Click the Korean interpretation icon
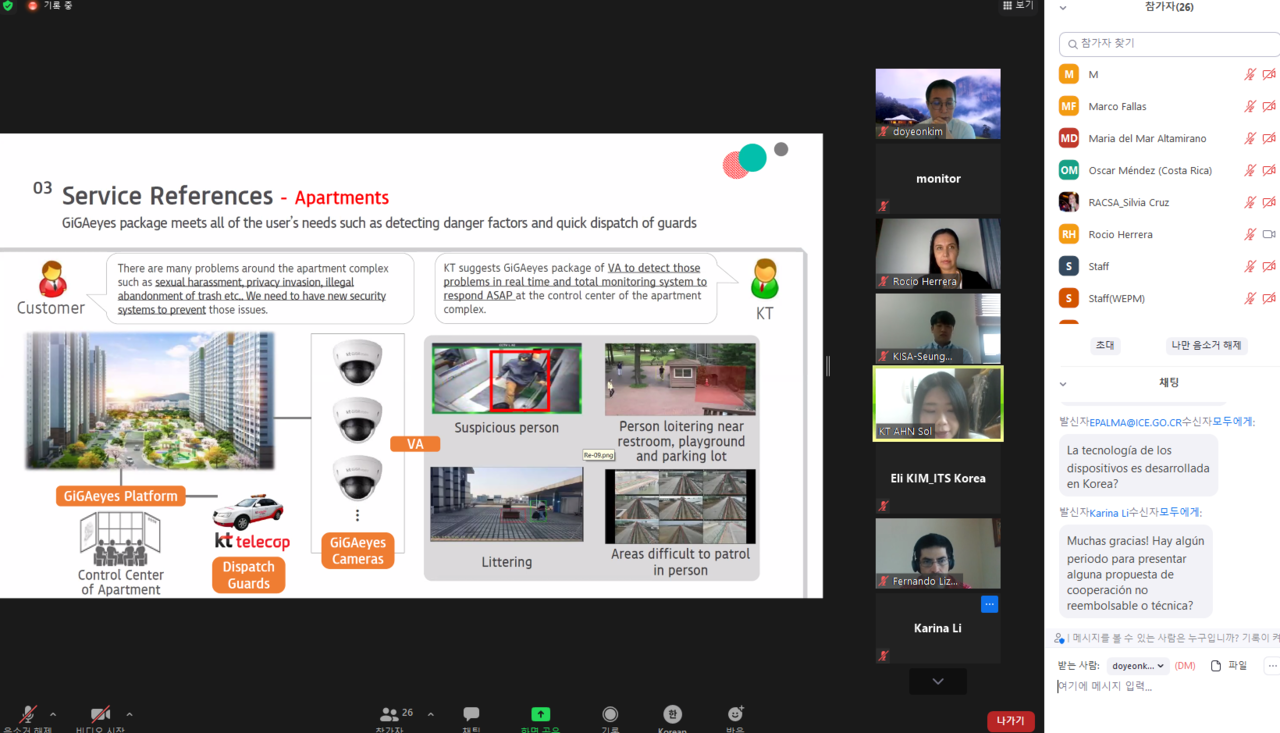Image resolution: width=1280 pixels, height=733 pixels. coord(672,714)
